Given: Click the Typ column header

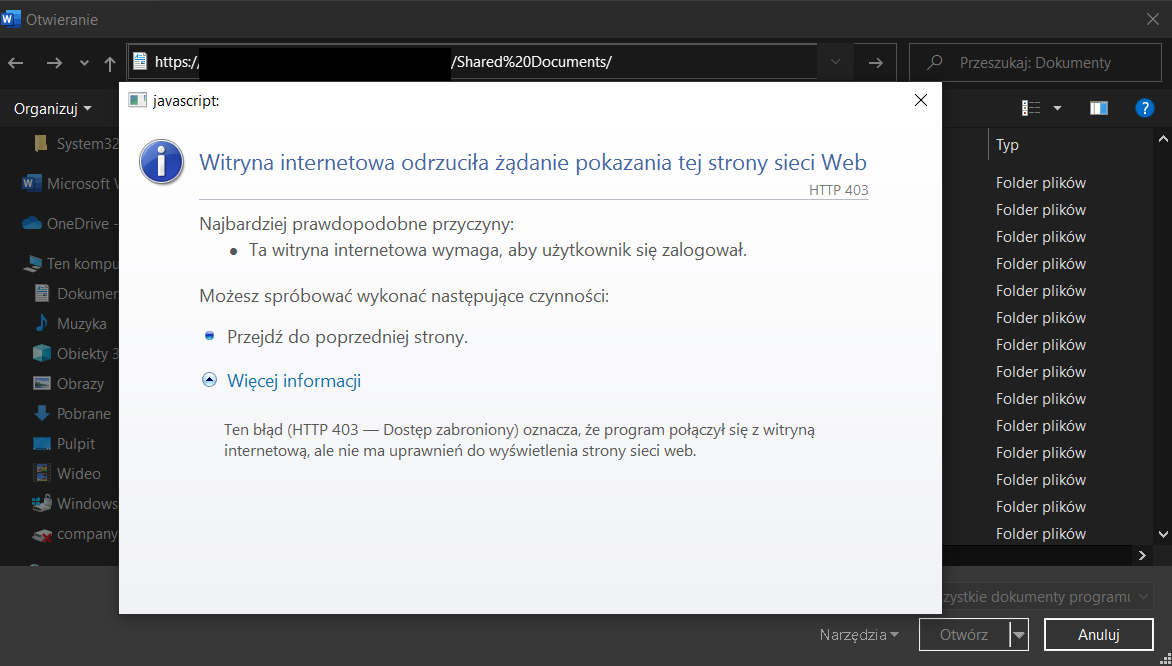Looking at the screenshot, I should coord(1007,145).
